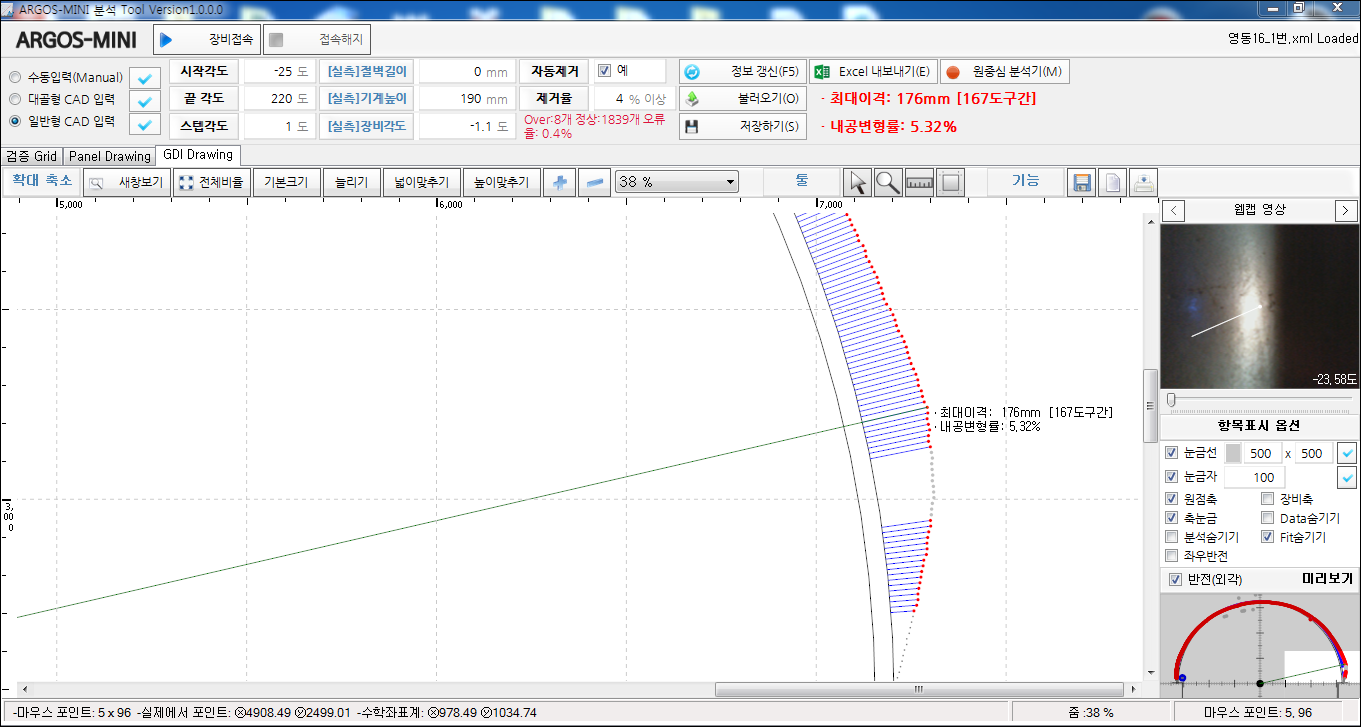Click the [실측]기계높이 value field

(466, 99)
